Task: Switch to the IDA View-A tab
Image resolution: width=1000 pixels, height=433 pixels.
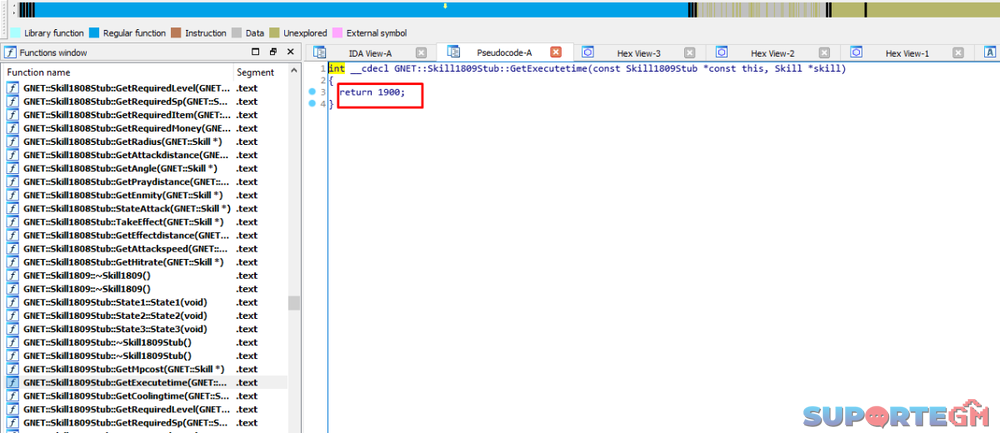Action: click(369, 52)
